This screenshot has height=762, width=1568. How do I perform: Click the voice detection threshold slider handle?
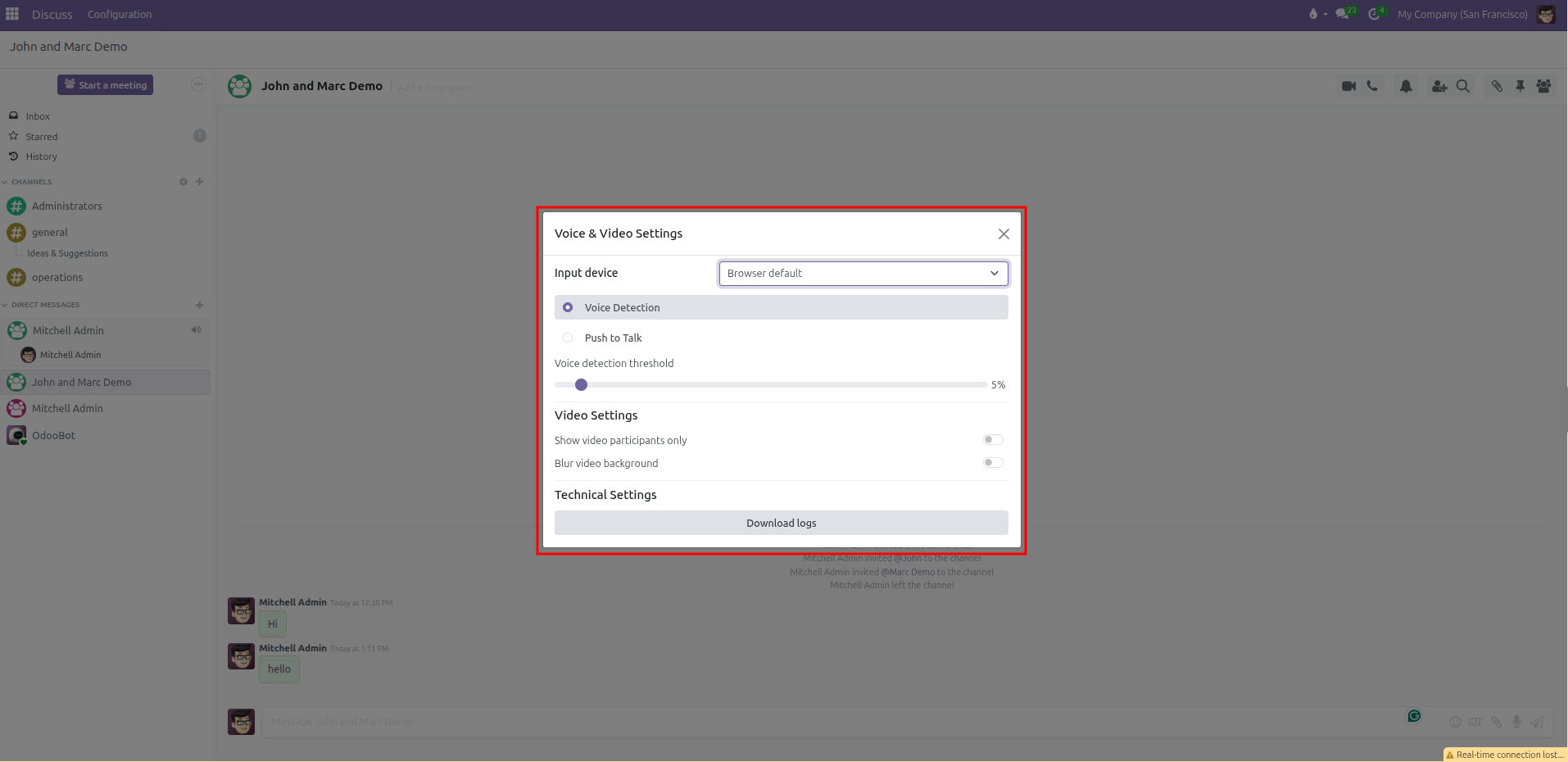click(581, 384)
